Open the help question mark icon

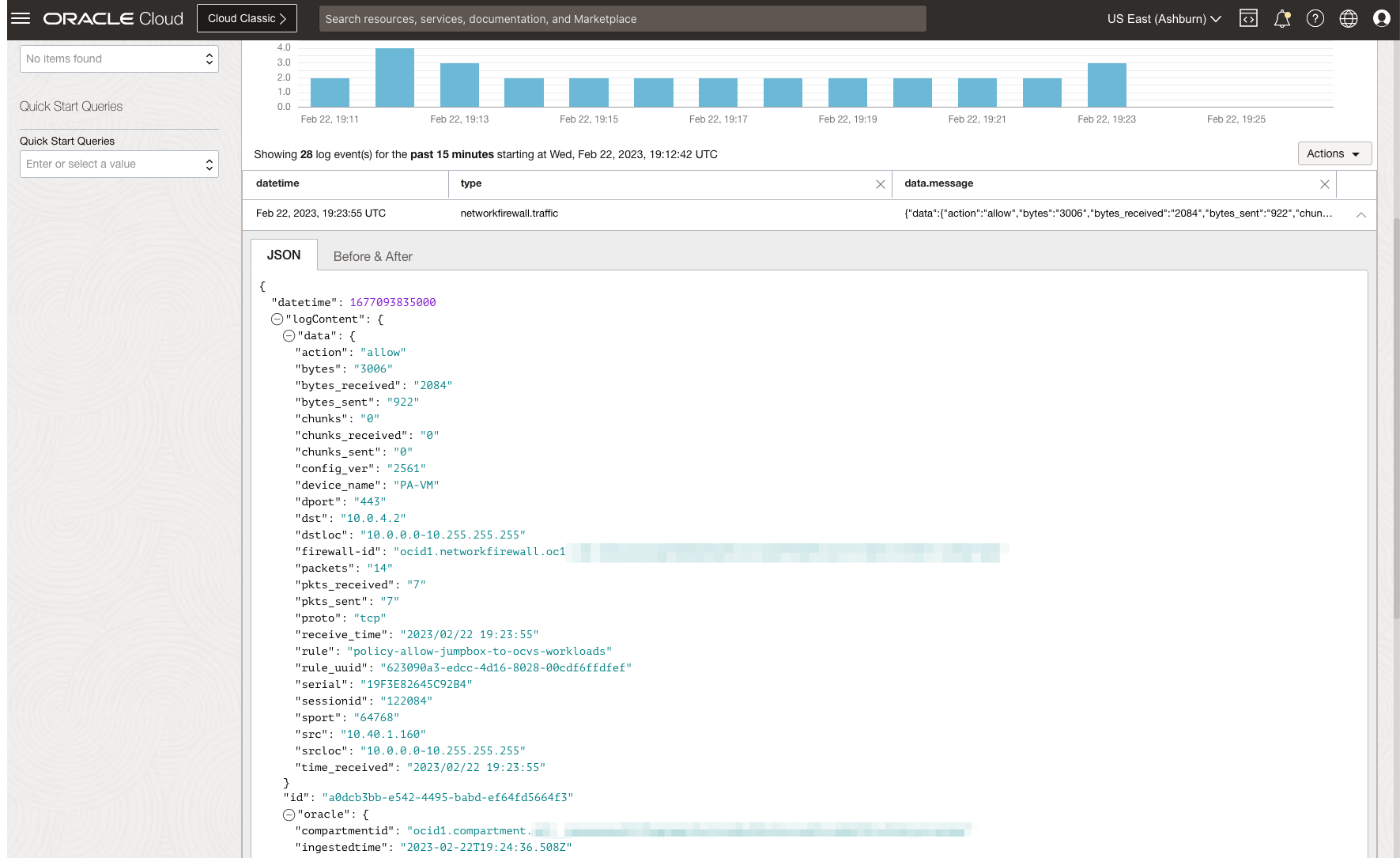(1315, 18)
